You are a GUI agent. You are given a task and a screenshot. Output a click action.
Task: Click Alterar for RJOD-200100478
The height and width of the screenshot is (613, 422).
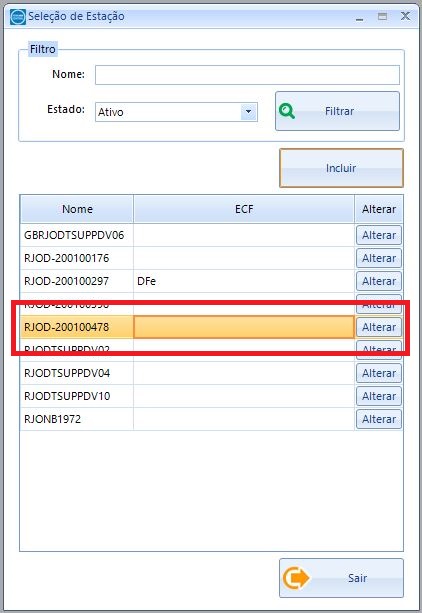379,327
